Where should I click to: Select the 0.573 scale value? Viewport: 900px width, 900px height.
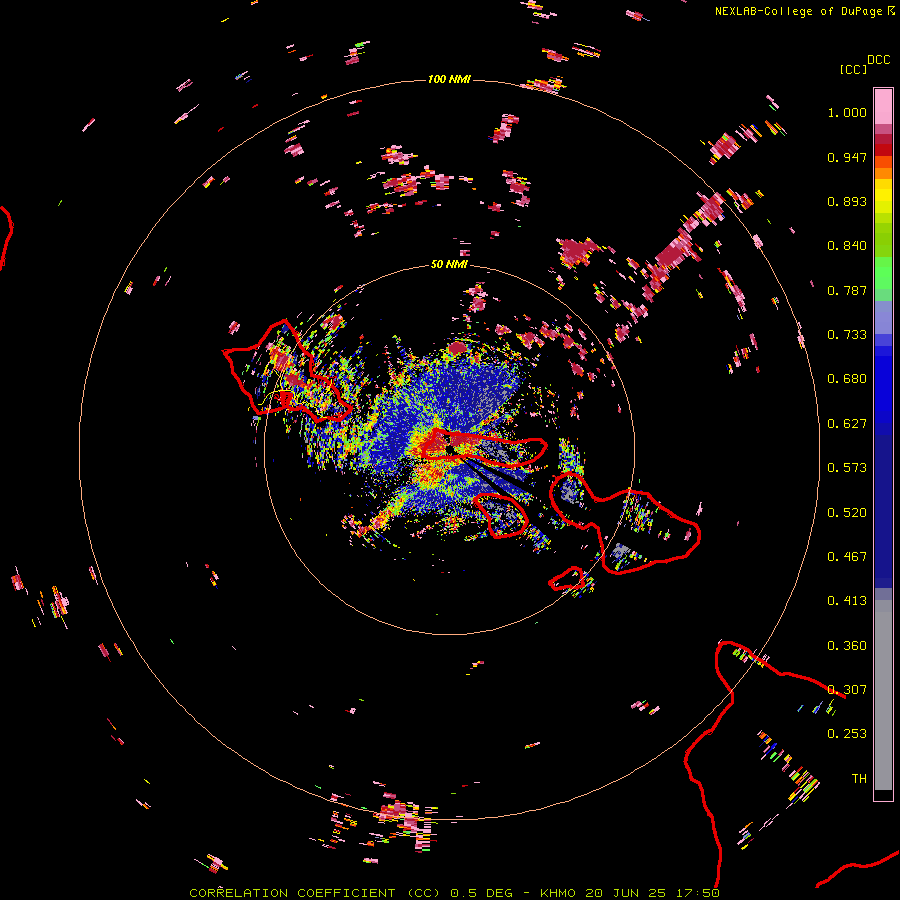tap(847, 468)
